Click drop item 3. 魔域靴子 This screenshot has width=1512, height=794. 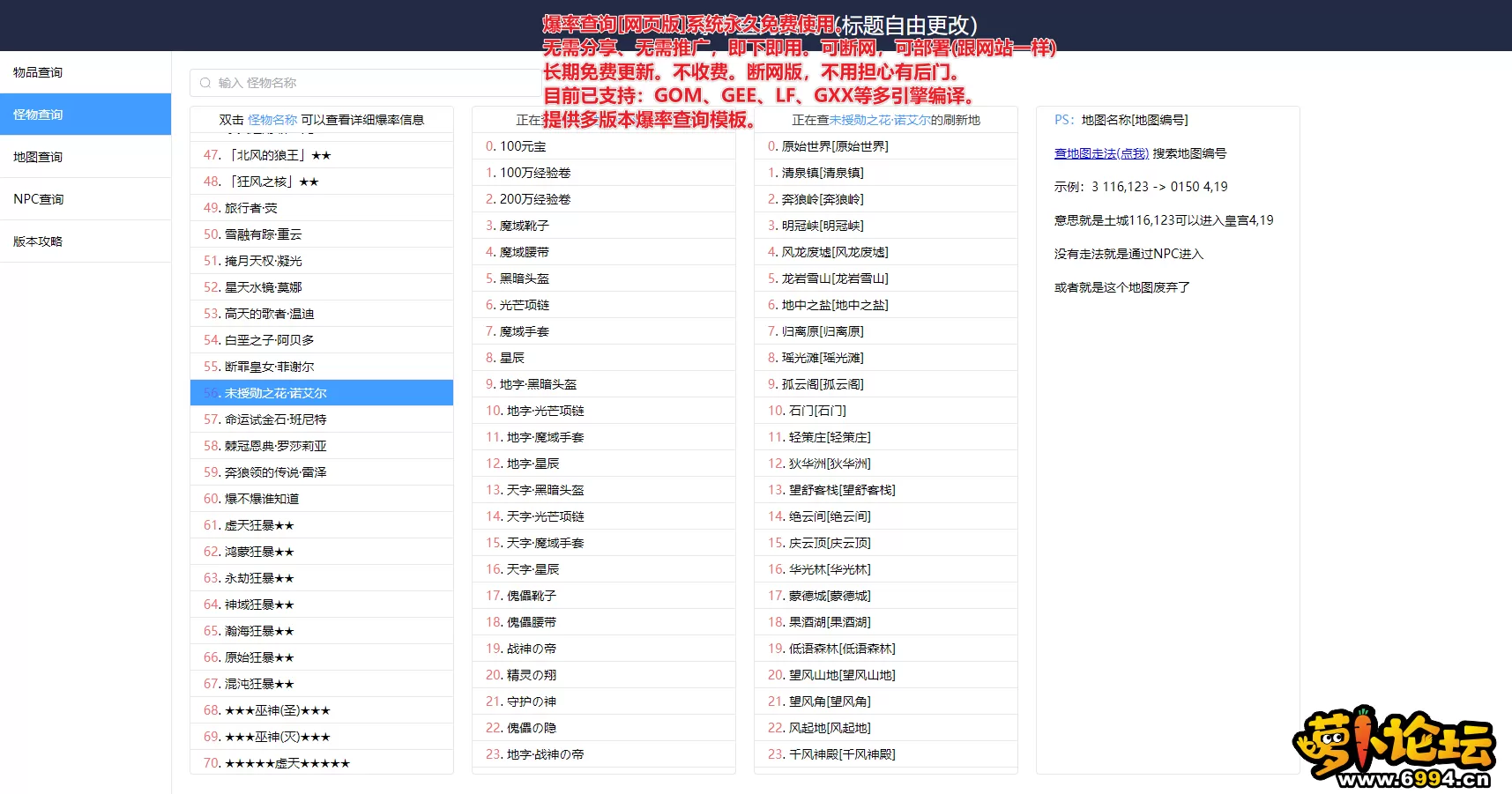(604, 226)
